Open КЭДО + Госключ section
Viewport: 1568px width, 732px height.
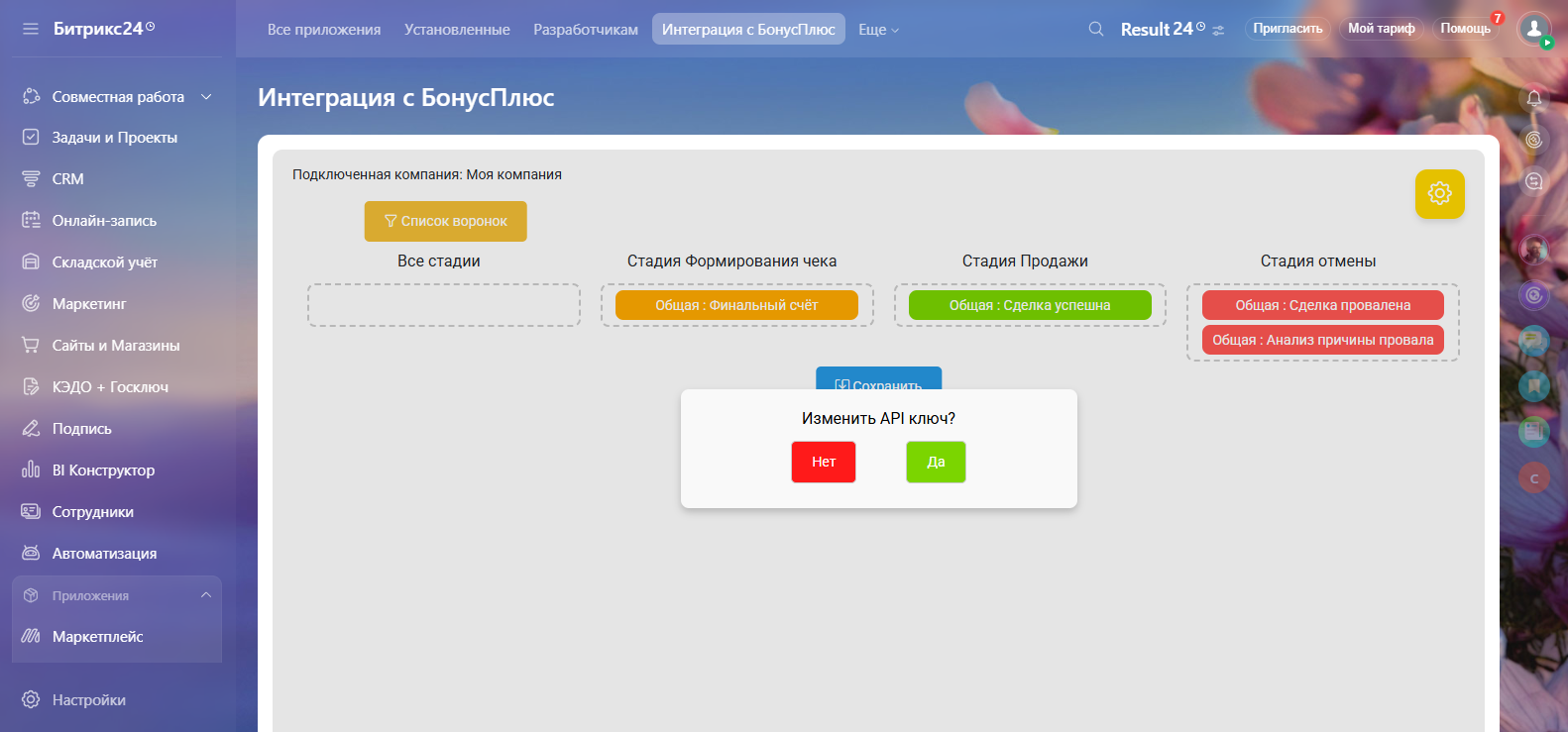tap(110, 387)
